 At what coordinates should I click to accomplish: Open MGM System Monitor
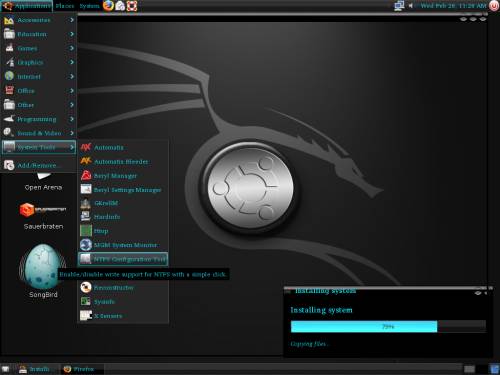coord(123,245)
